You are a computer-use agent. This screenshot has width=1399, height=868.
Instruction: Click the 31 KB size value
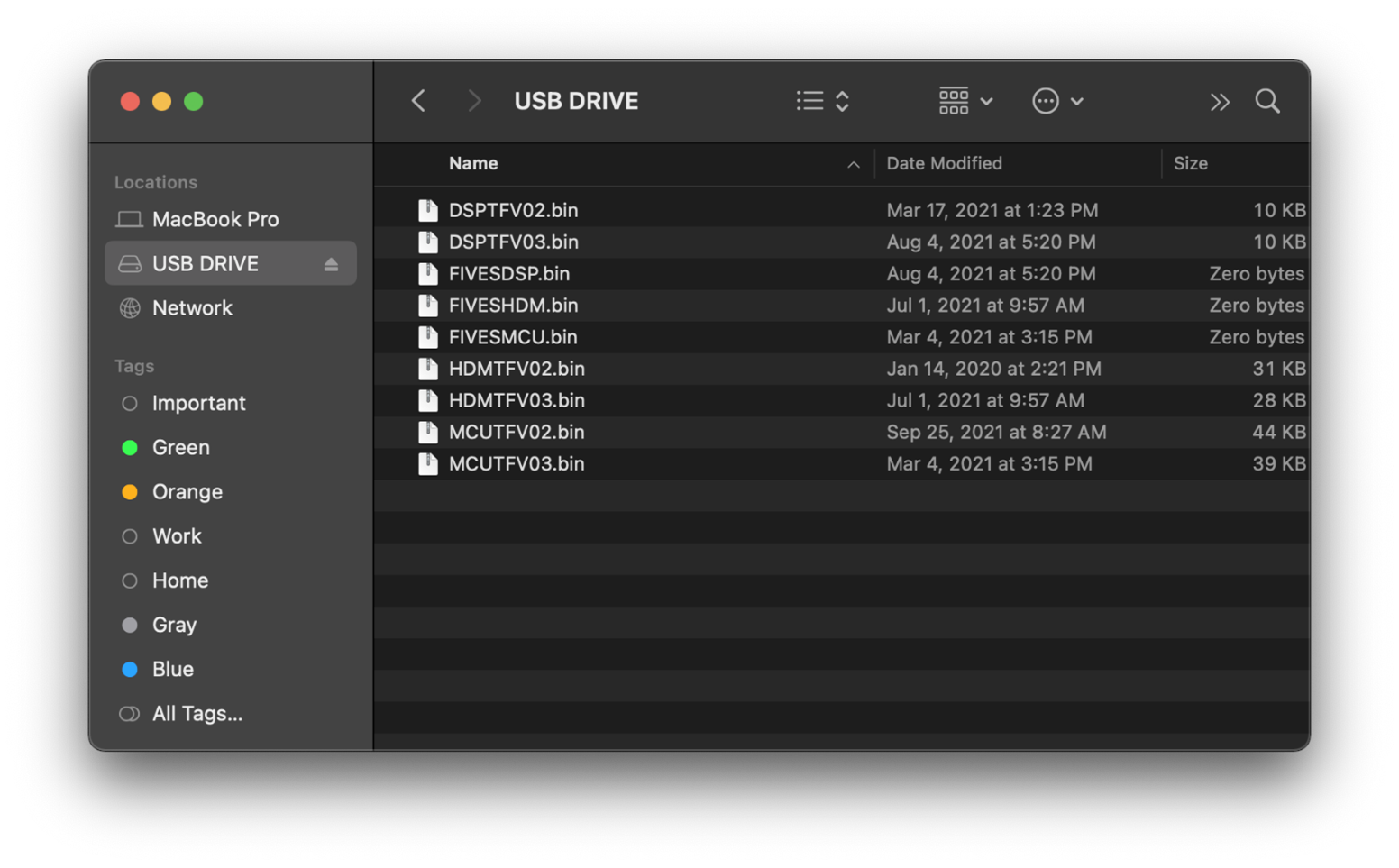coord(1278,368)
